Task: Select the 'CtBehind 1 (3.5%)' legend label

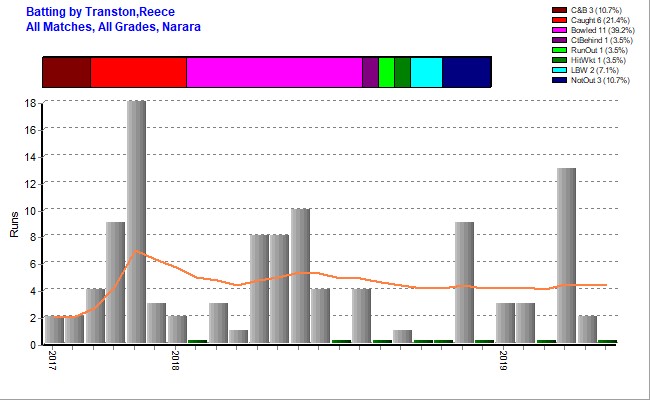Action: coord(602,40)
